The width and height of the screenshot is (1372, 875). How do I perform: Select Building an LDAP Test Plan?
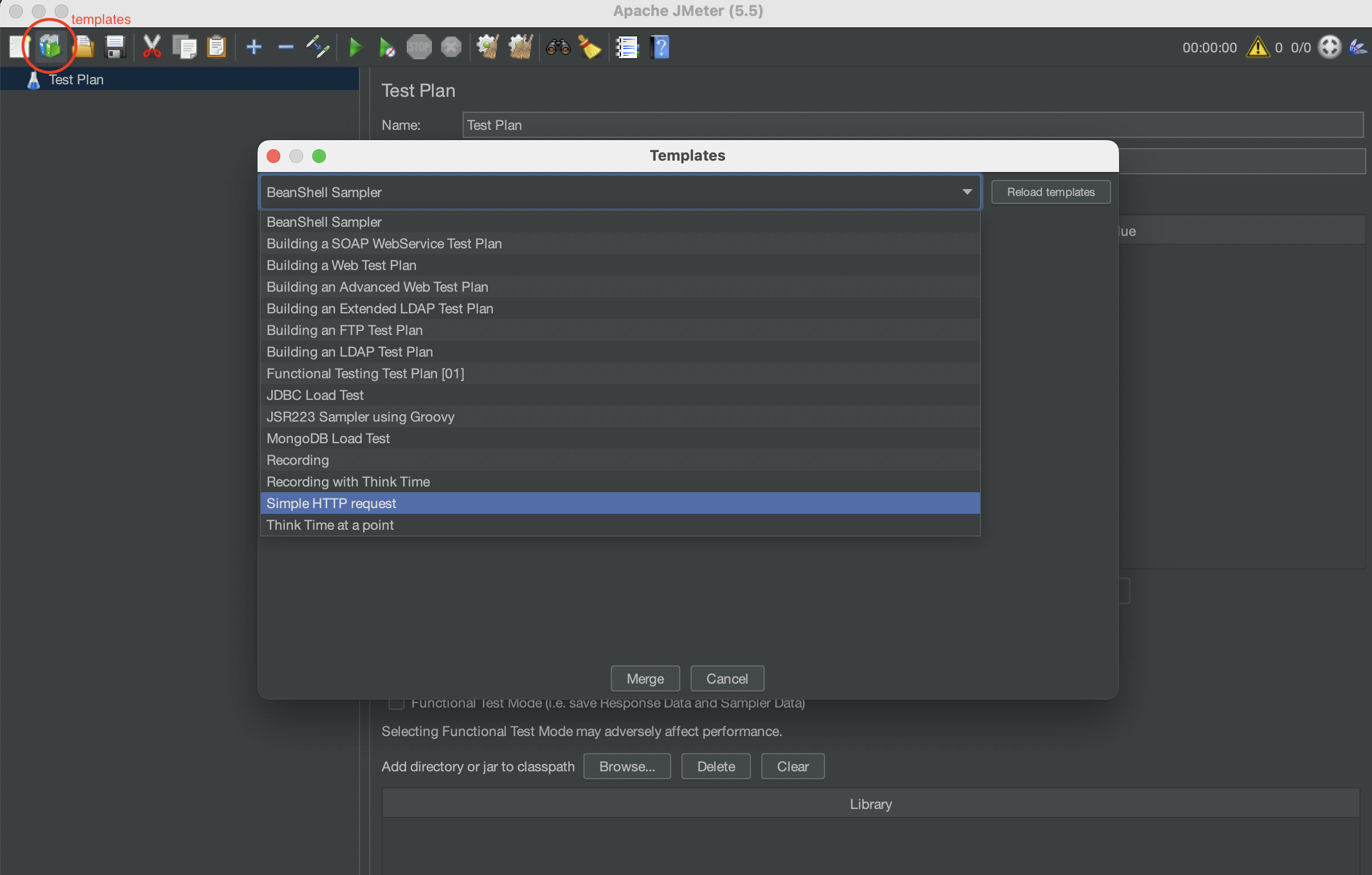click(x=620, y=351)
